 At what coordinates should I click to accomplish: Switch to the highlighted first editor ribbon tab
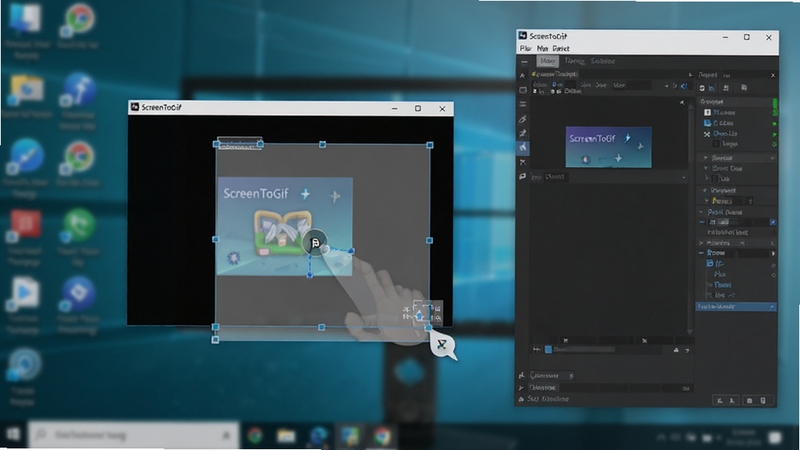(547, 61)
